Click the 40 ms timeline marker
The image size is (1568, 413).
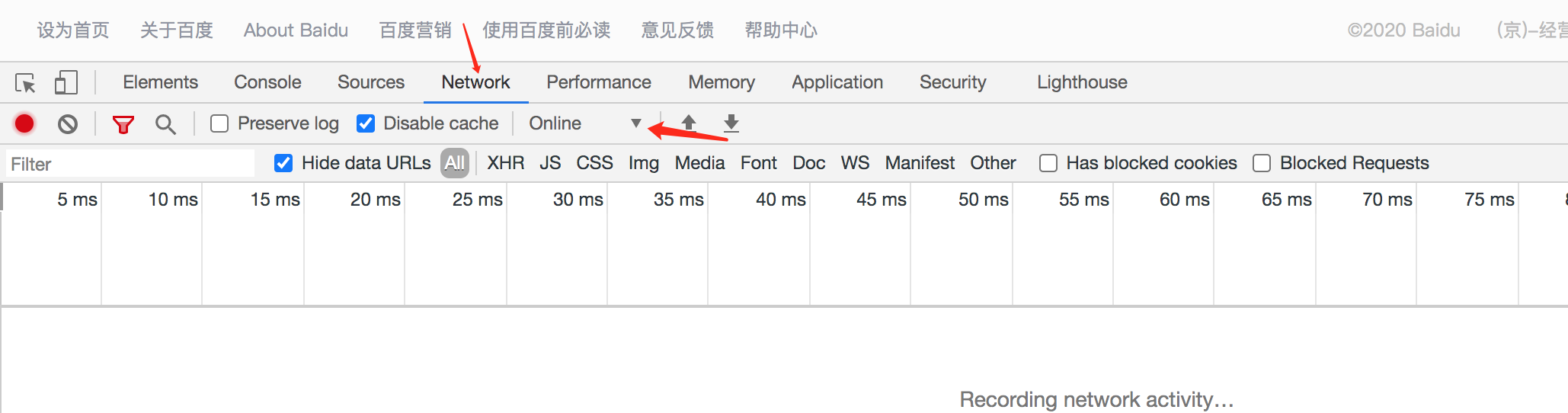[x=780, y=200]
